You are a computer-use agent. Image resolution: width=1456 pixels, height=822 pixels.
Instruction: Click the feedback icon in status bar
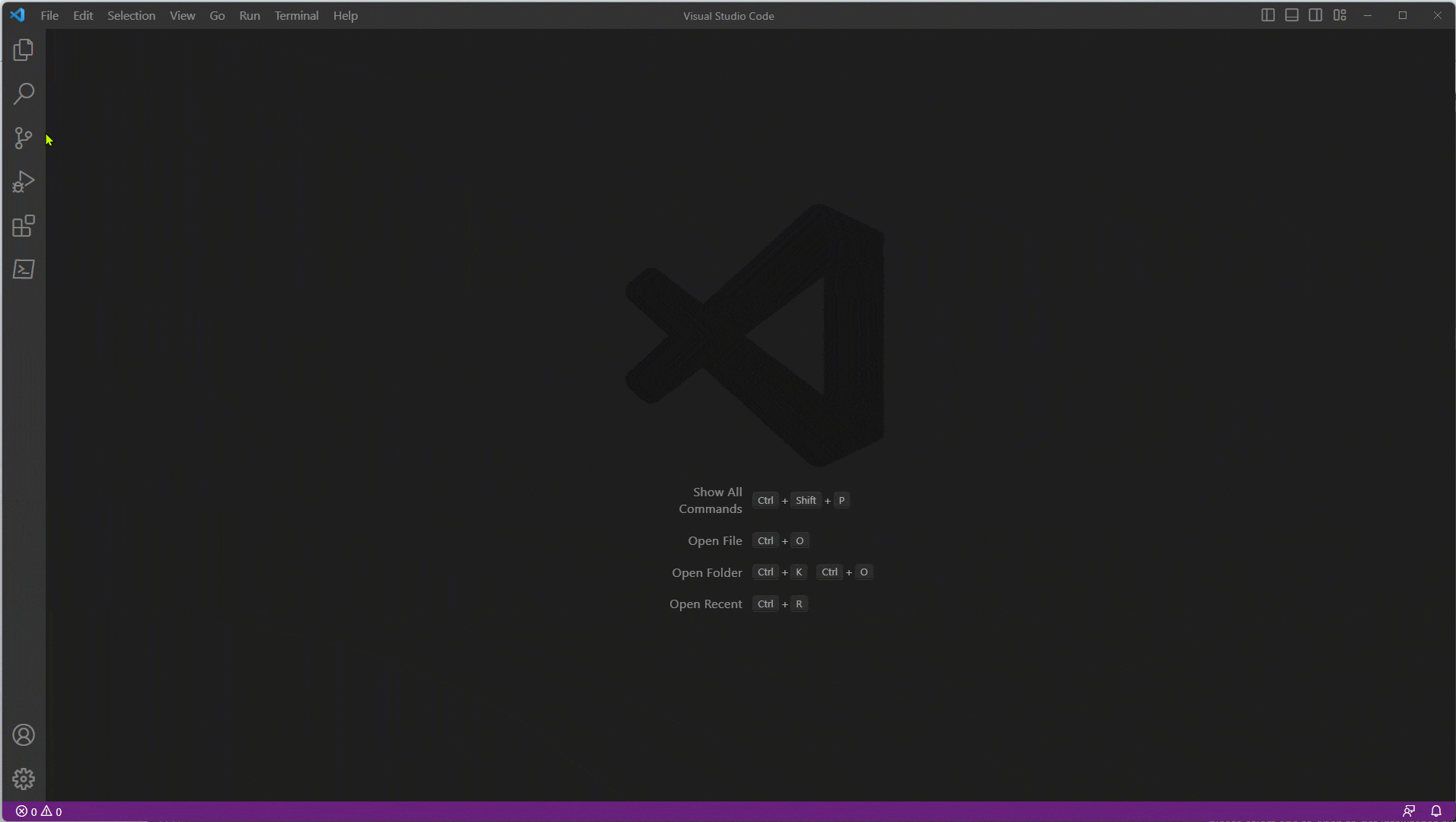point(1409,811)
